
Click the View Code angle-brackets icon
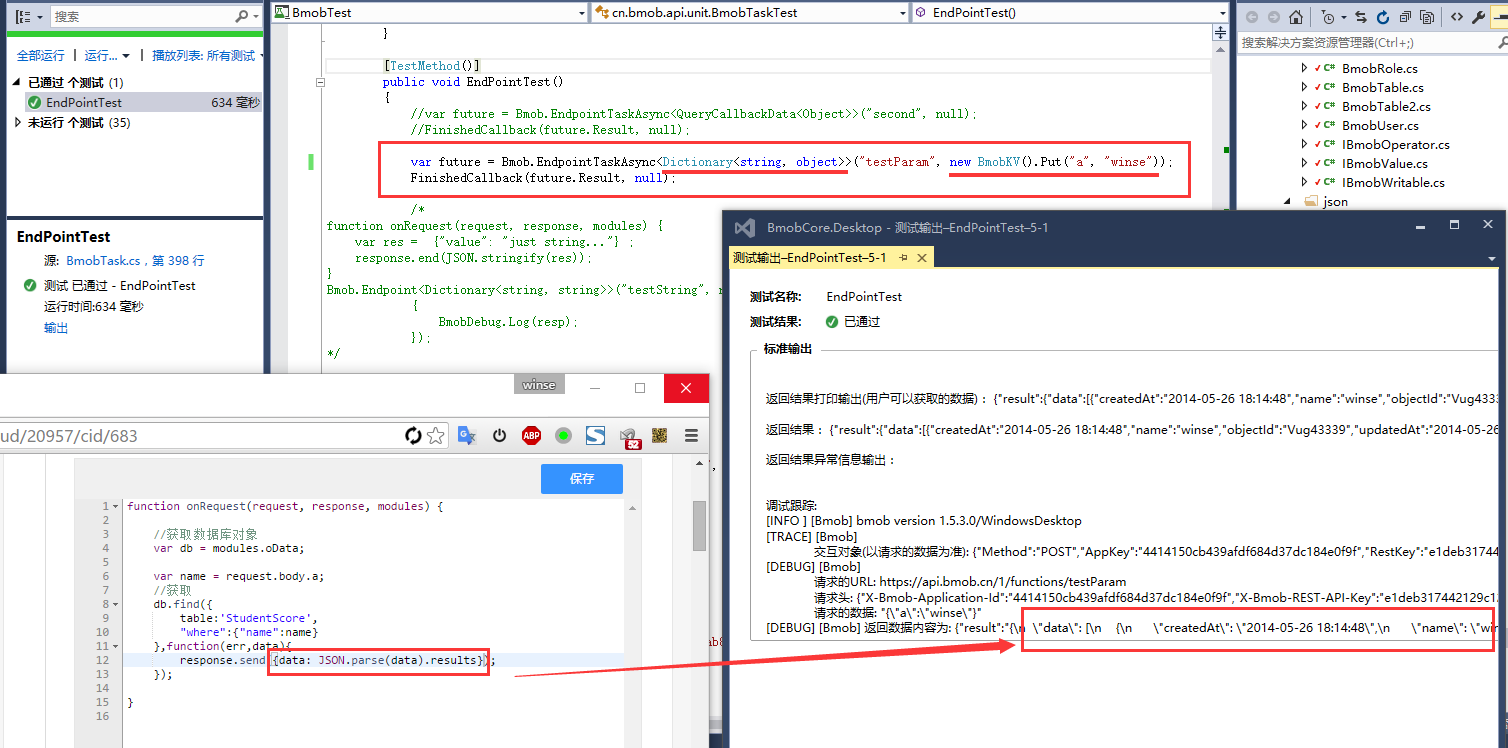point(1457,17)
